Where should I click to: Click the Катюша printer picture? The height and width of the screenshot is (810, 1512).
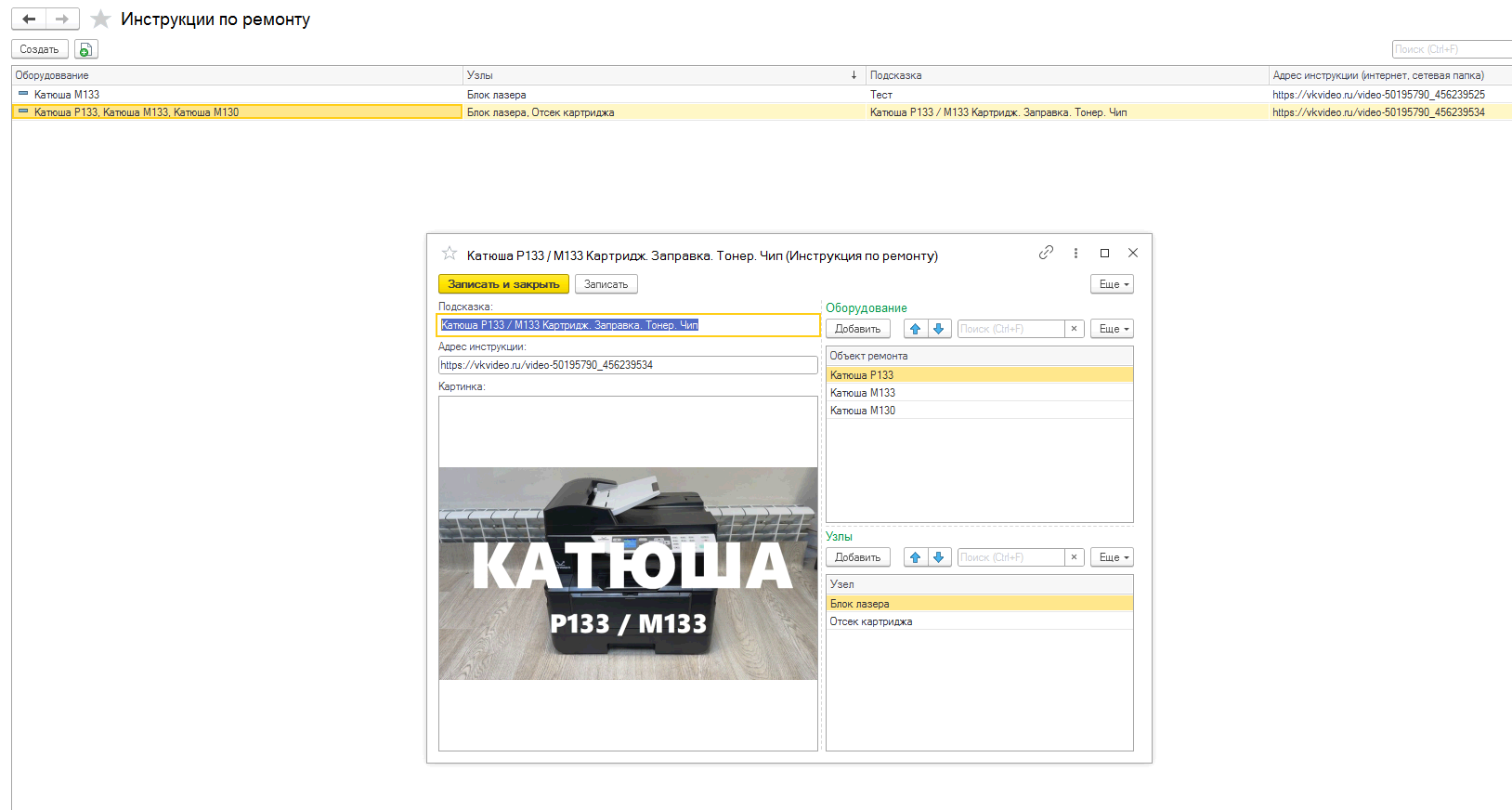point(628,573)
